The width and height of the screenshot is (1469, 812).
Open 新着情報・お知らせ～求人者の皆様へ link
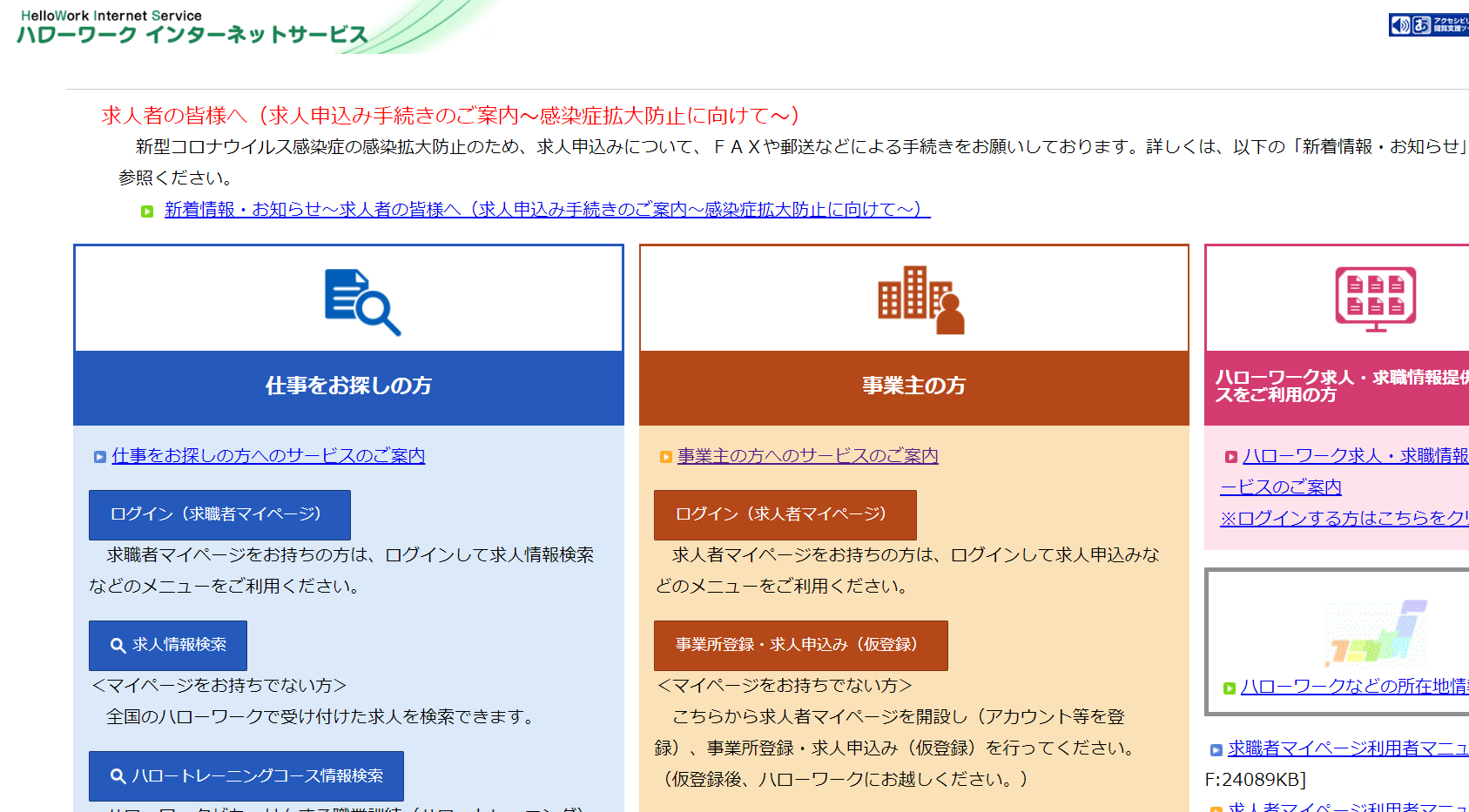click(x=548, y=210)
